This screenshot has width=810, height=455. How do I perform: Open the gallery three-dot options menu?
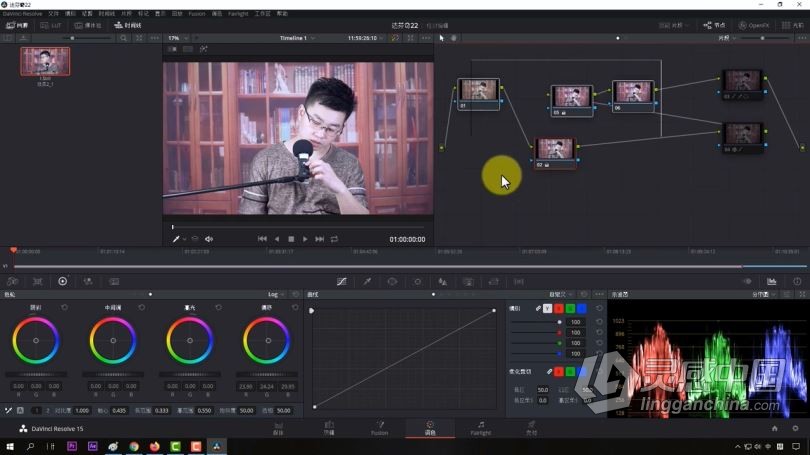[154, 38]
